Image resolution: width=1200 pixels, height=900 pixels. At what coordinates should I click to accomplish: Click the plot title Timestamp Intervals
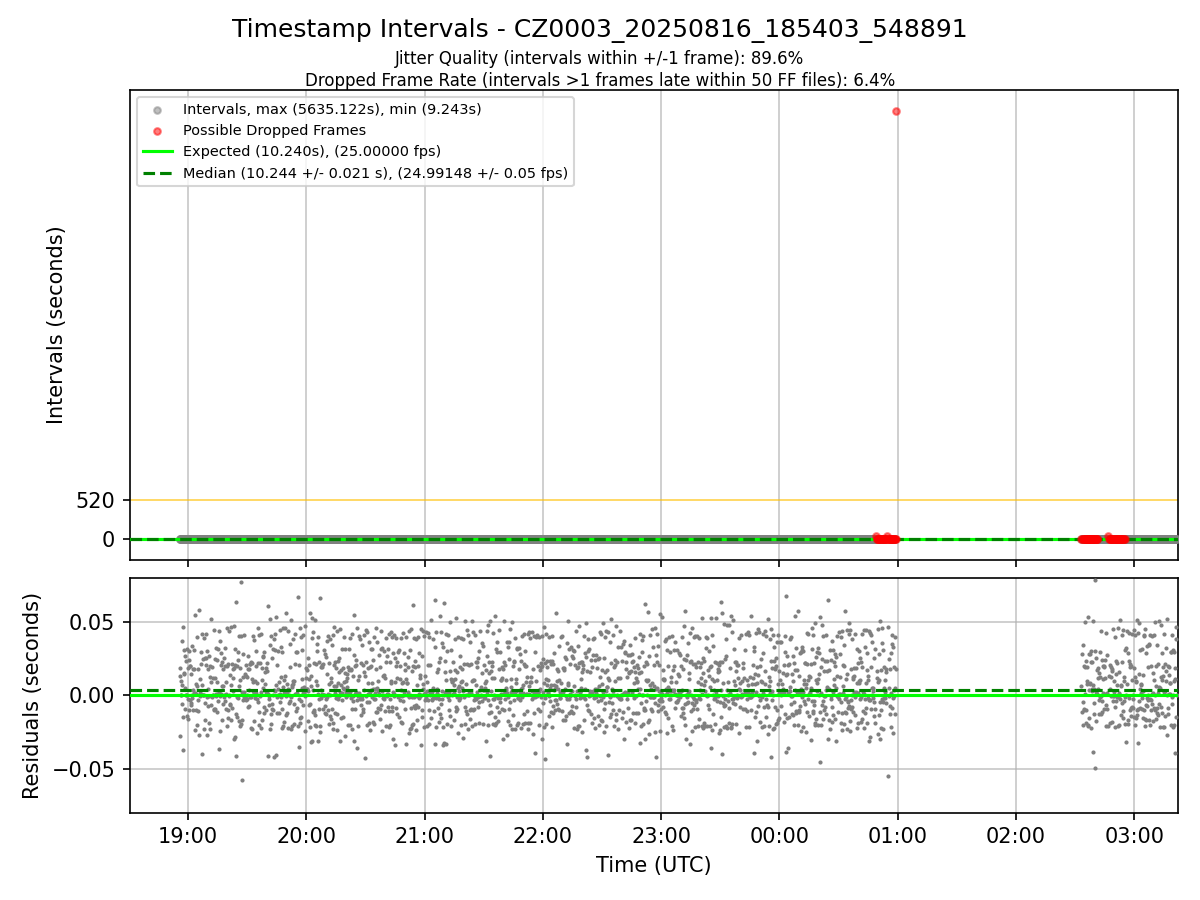coord(600,29)
